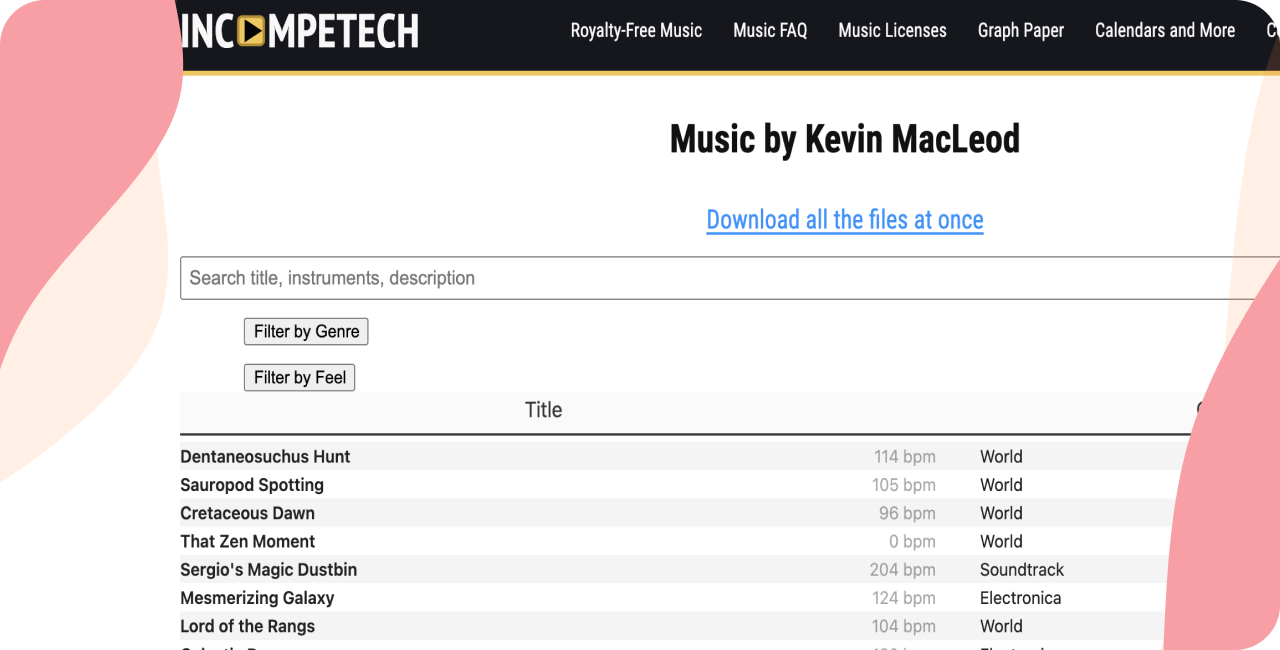Open the Cretaceous Dawn song
The width and height of the screenshot is (1280, 650).
247,513
